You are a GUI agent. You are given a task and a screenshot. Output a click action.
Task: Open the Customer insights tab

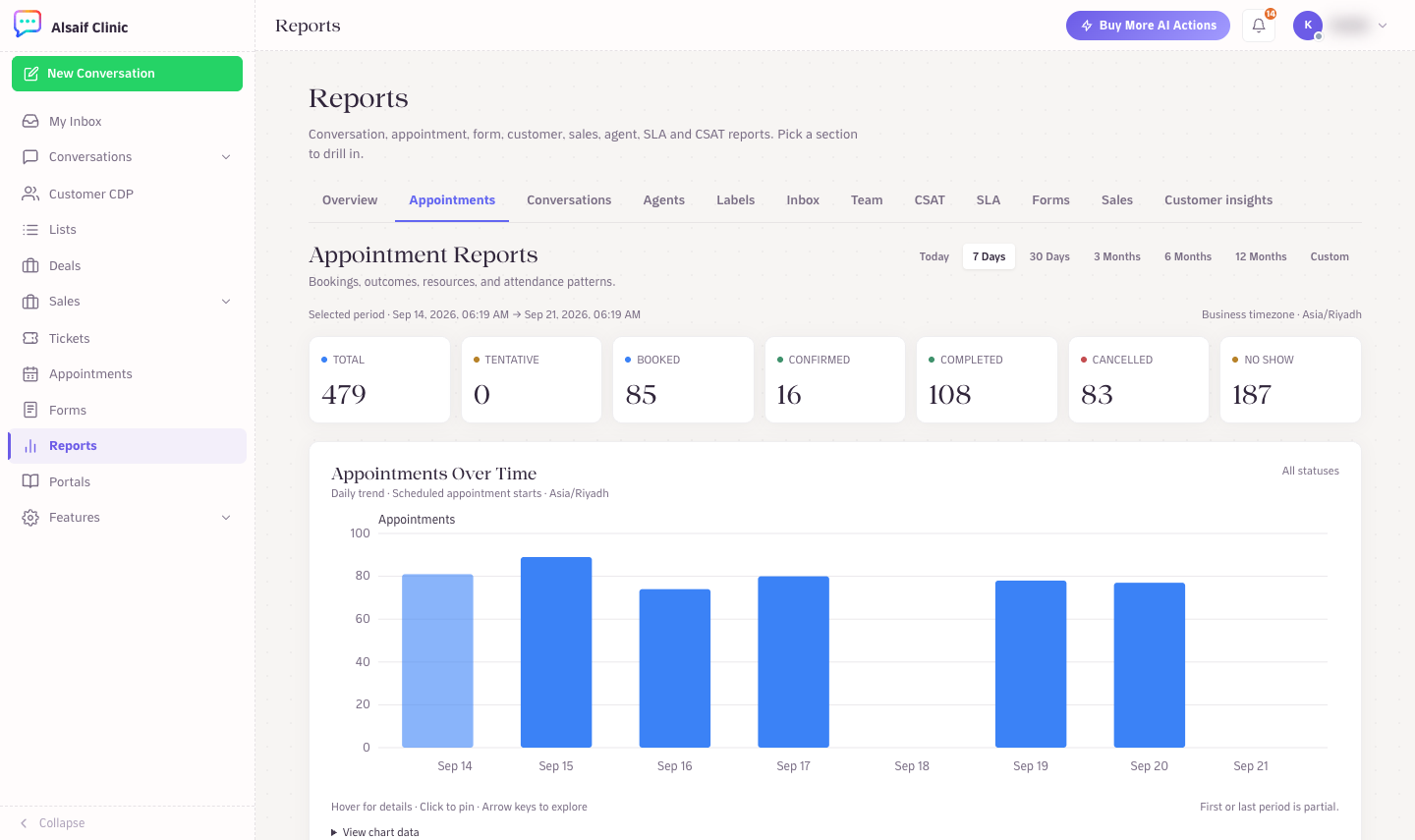click(x=1218, y=200)
